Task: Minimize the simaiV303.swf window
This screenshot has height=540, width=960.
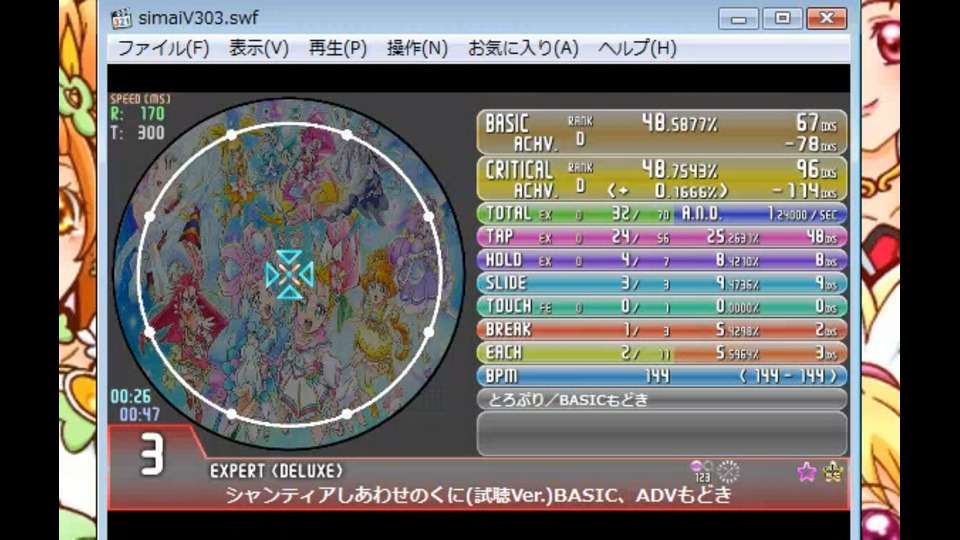Action: point(738,18)
